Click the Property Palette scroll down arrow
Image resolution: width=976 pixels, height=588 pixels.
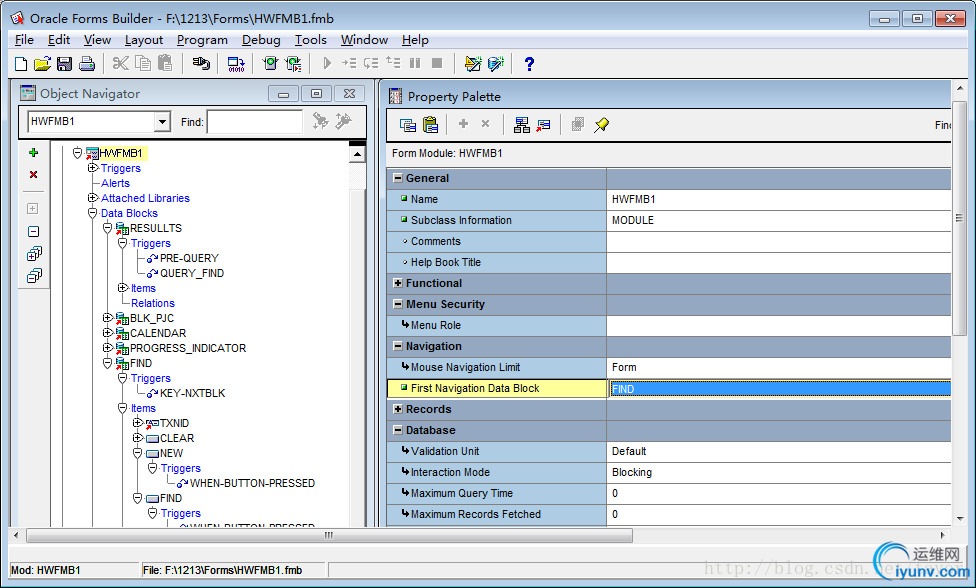(959, 518)
